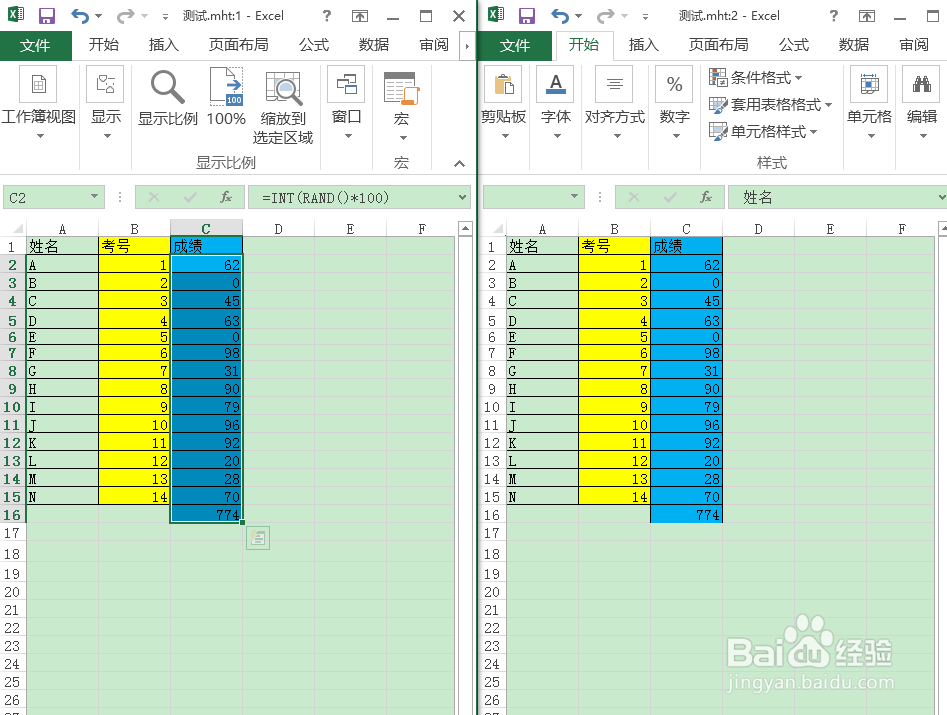Select cell C16 containing 774
Image resolution: width=947 pixels, height=715 pixels.
tap(205, 513)
